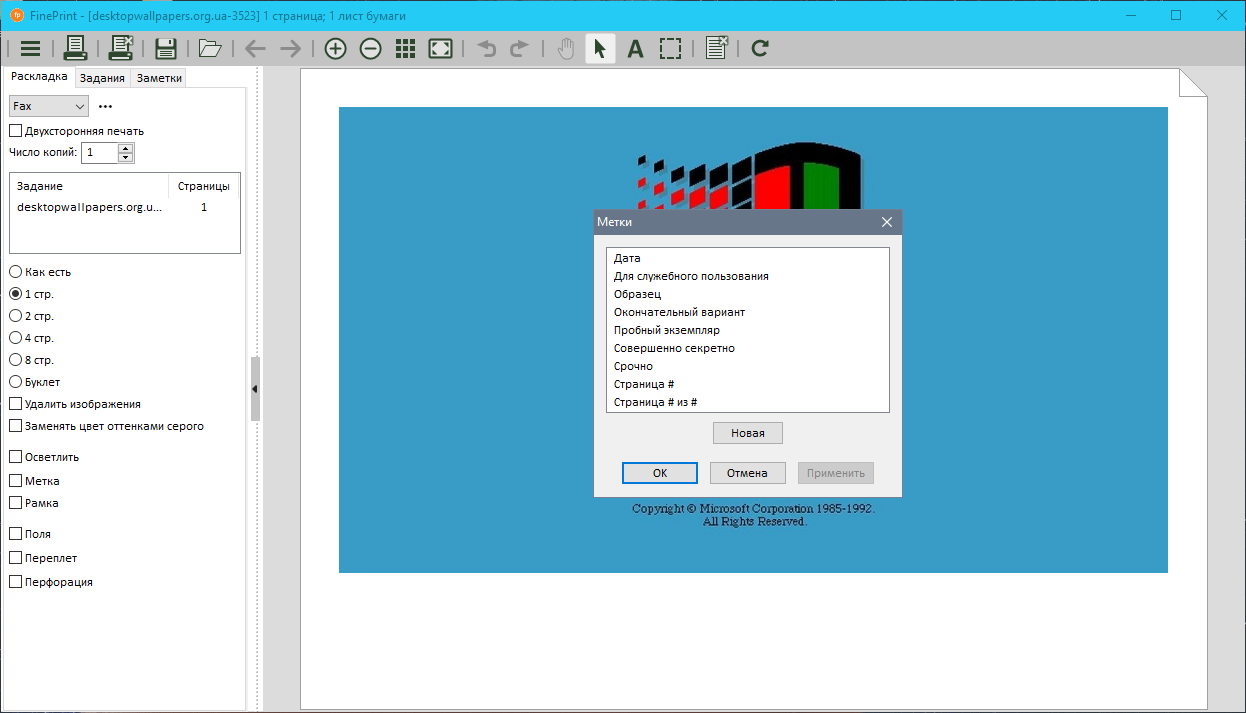The height and width of the screenshot is (713, 1246).
Task: Click the Задание column header
Action: pyautogui.click(x=89, y=186)
